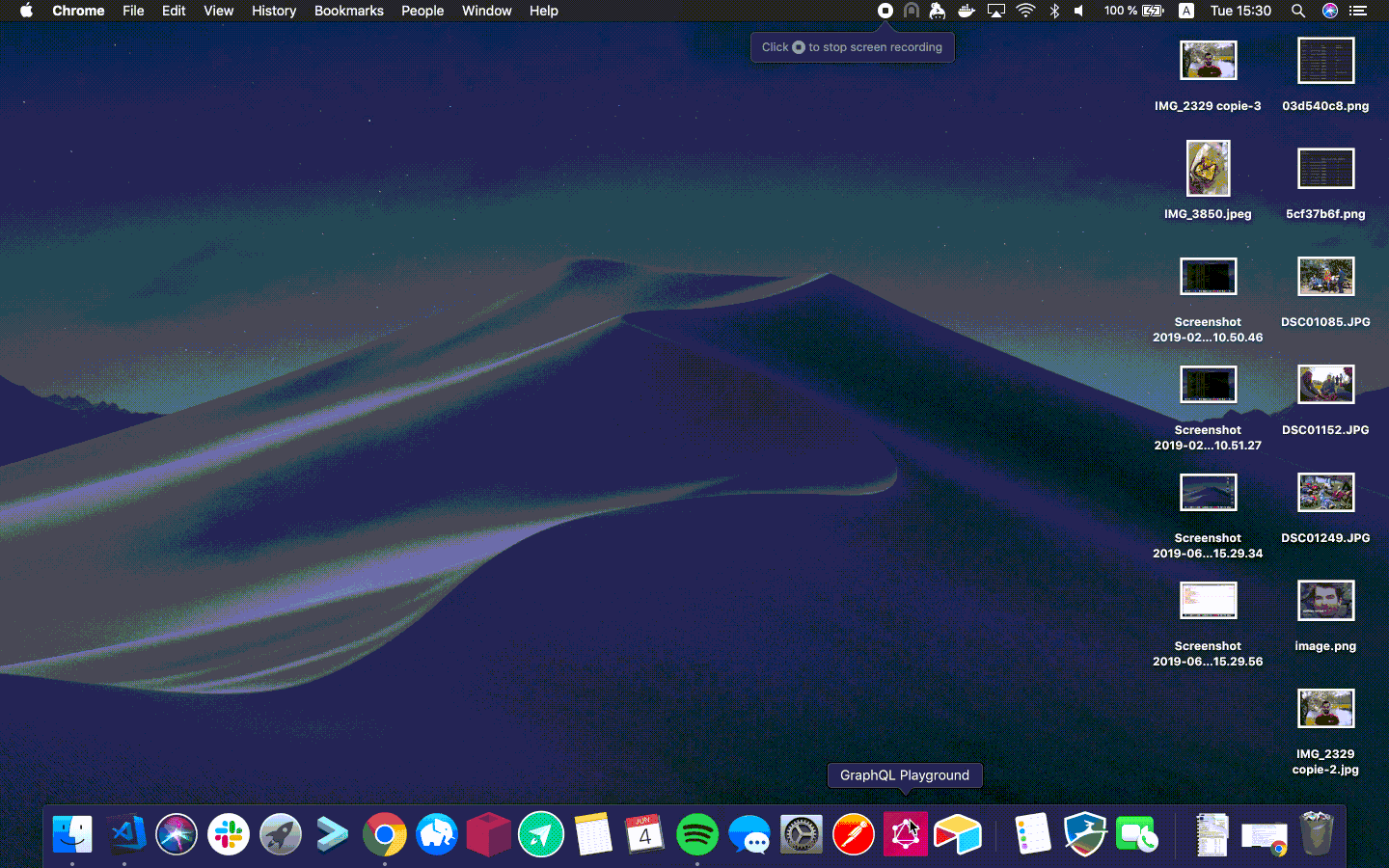Activate Siri from the menu bar
The width and height of the screenshot is (1389, 868).
click(1330, 11)
